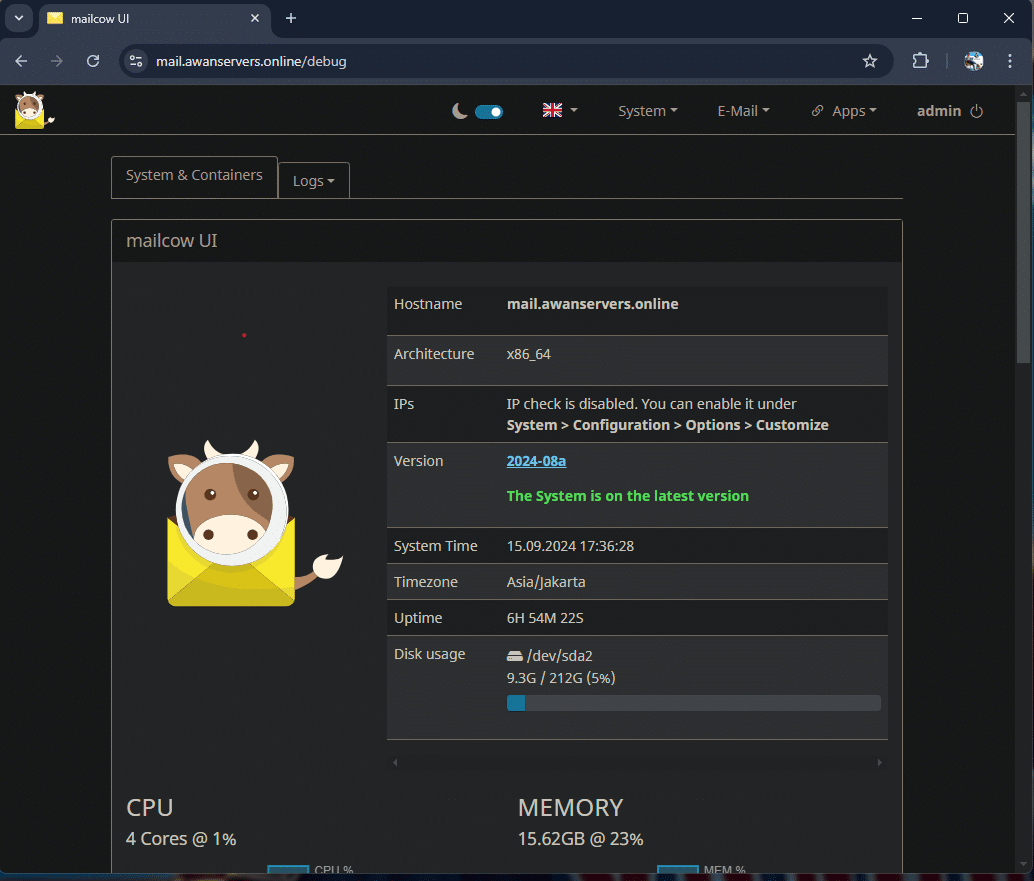The height and width of the screenshot is (881, 1034).
Task: Expand the Logs dropdown tab
Action: click(313, 180)
